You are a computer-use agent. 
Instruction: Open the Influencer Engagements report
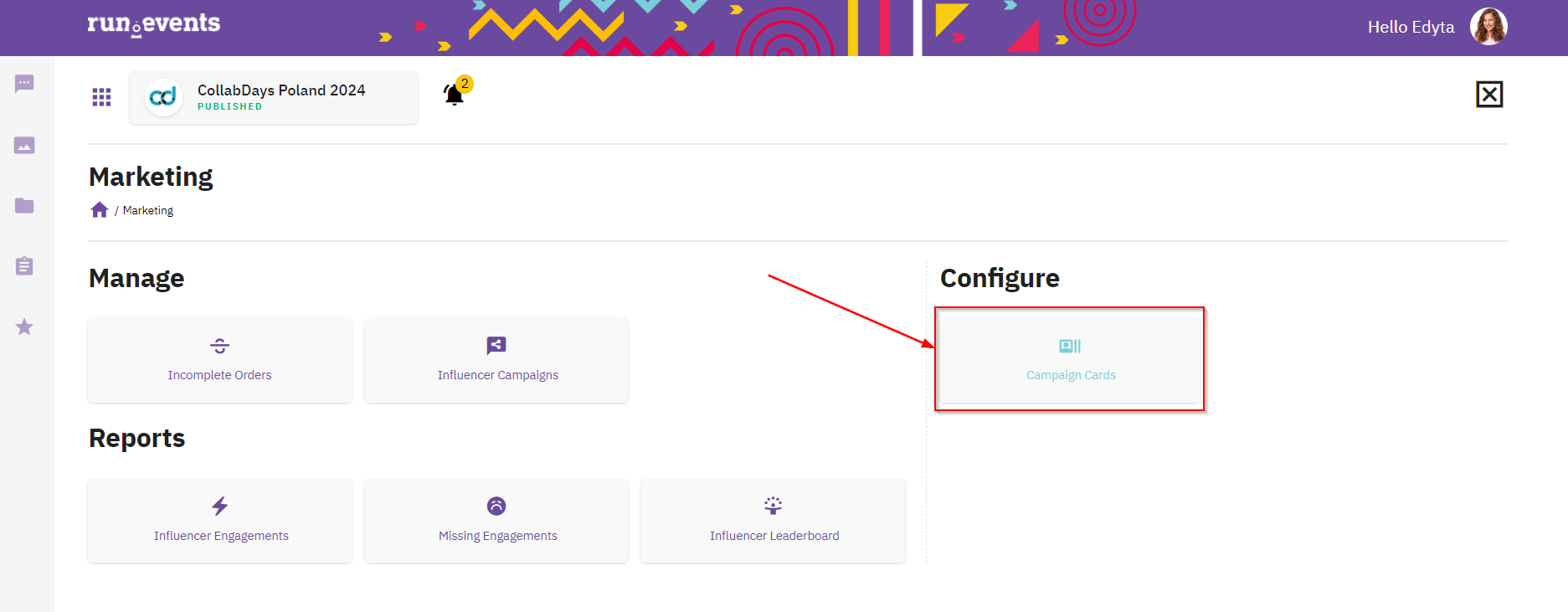coord(220,521)
